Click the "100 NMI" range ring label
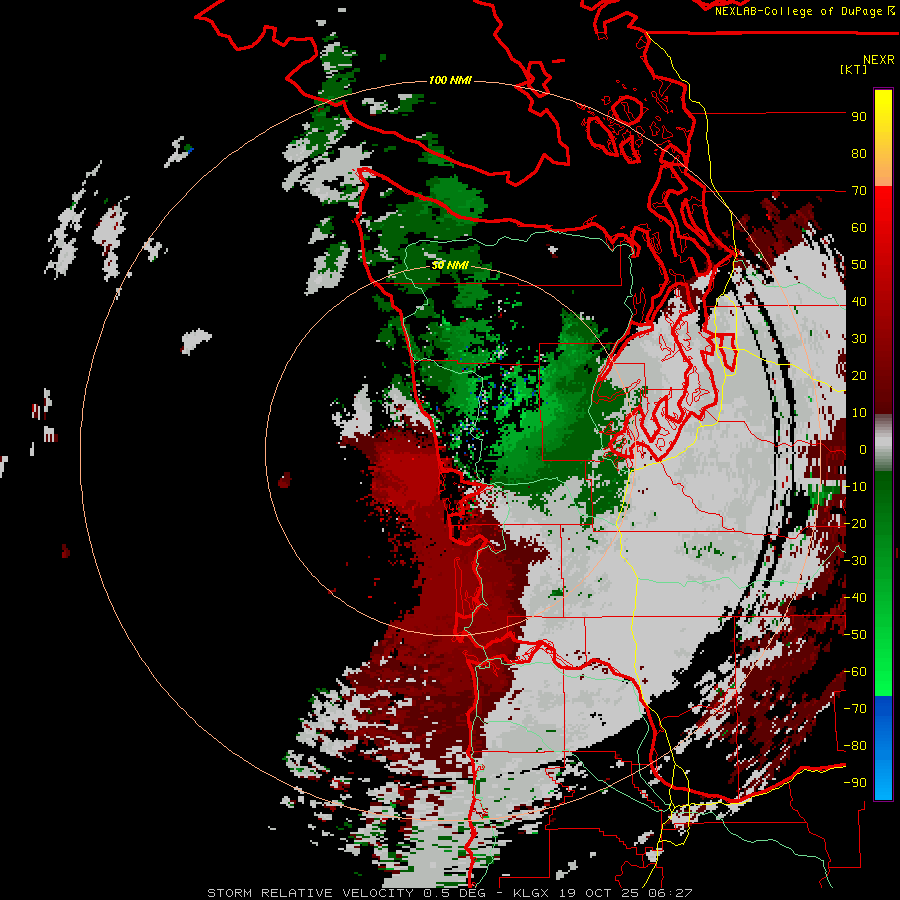900x900 pixels. pyautogui.click(x=450, y=80)
